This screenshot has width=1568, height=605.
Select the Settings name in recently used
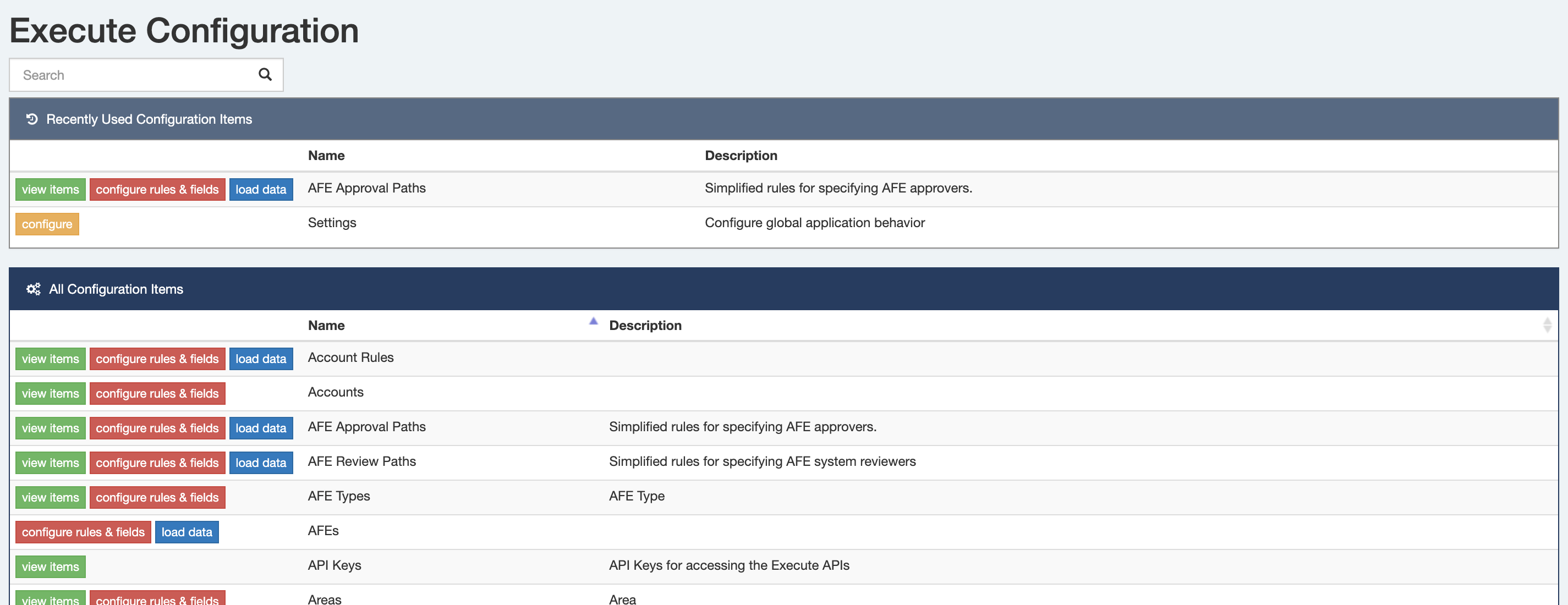click(332, 223)
